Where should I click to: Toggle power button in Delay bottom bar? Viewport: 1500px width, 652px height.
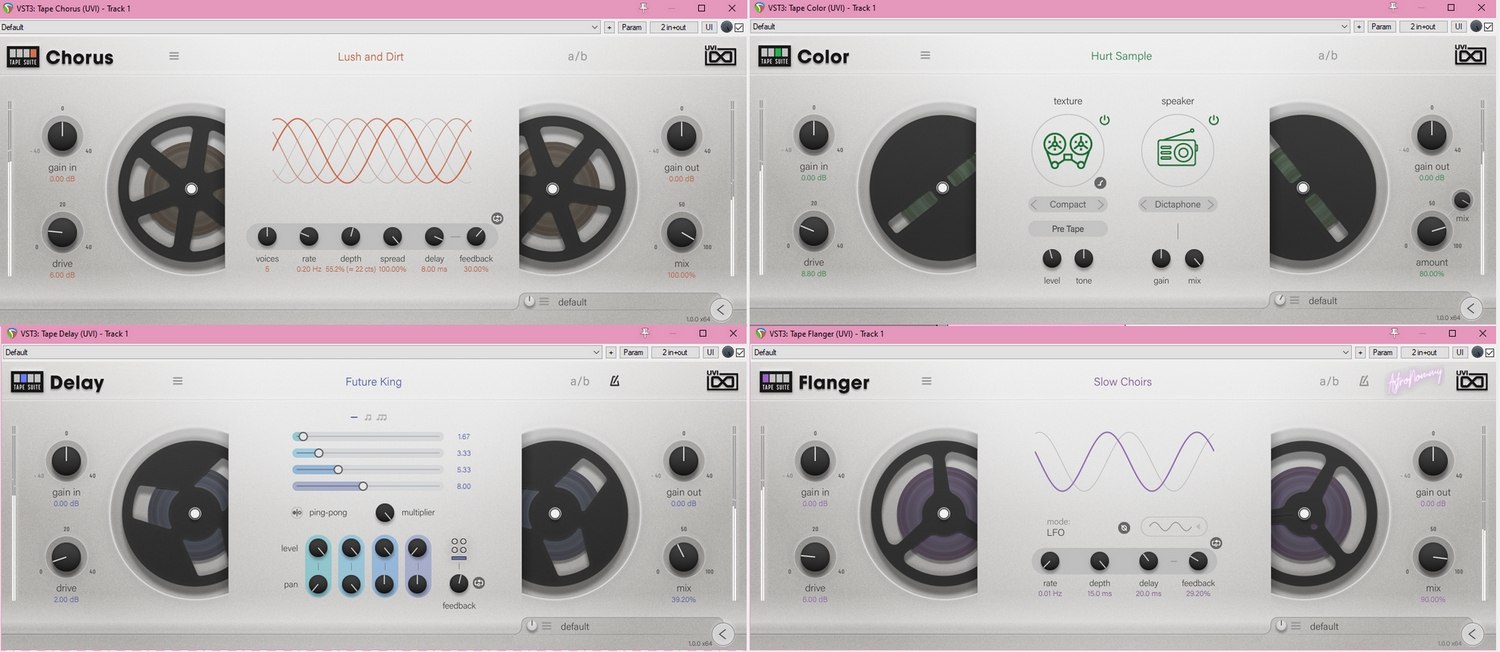point(532,626)
